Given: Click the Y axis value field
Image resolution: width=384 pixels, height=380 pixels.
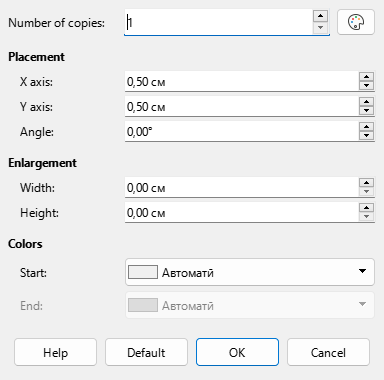Looking at the screenshot, I should 242,106.
